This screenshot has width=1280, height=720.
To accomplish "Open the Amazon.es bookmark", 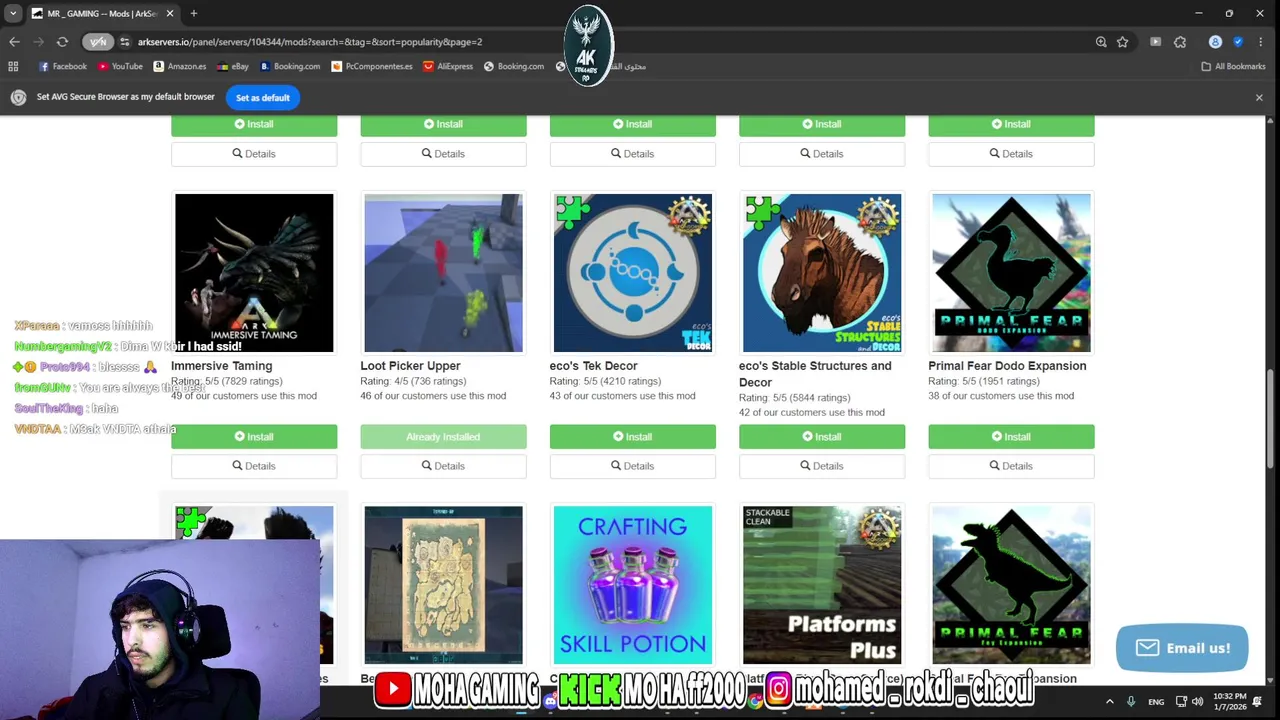I will point(180,66).
